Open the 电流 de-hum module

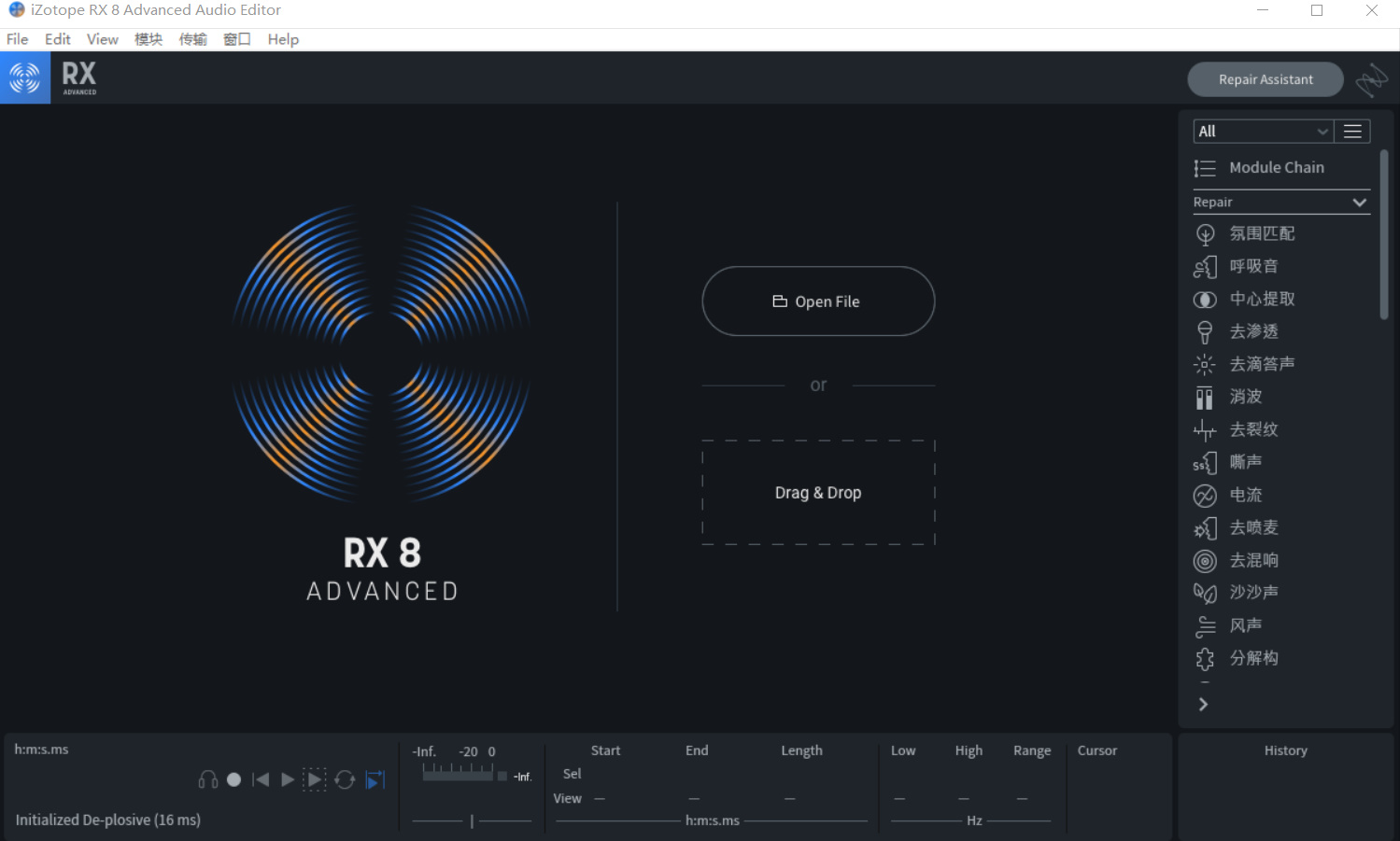(x=1228, y=495)
